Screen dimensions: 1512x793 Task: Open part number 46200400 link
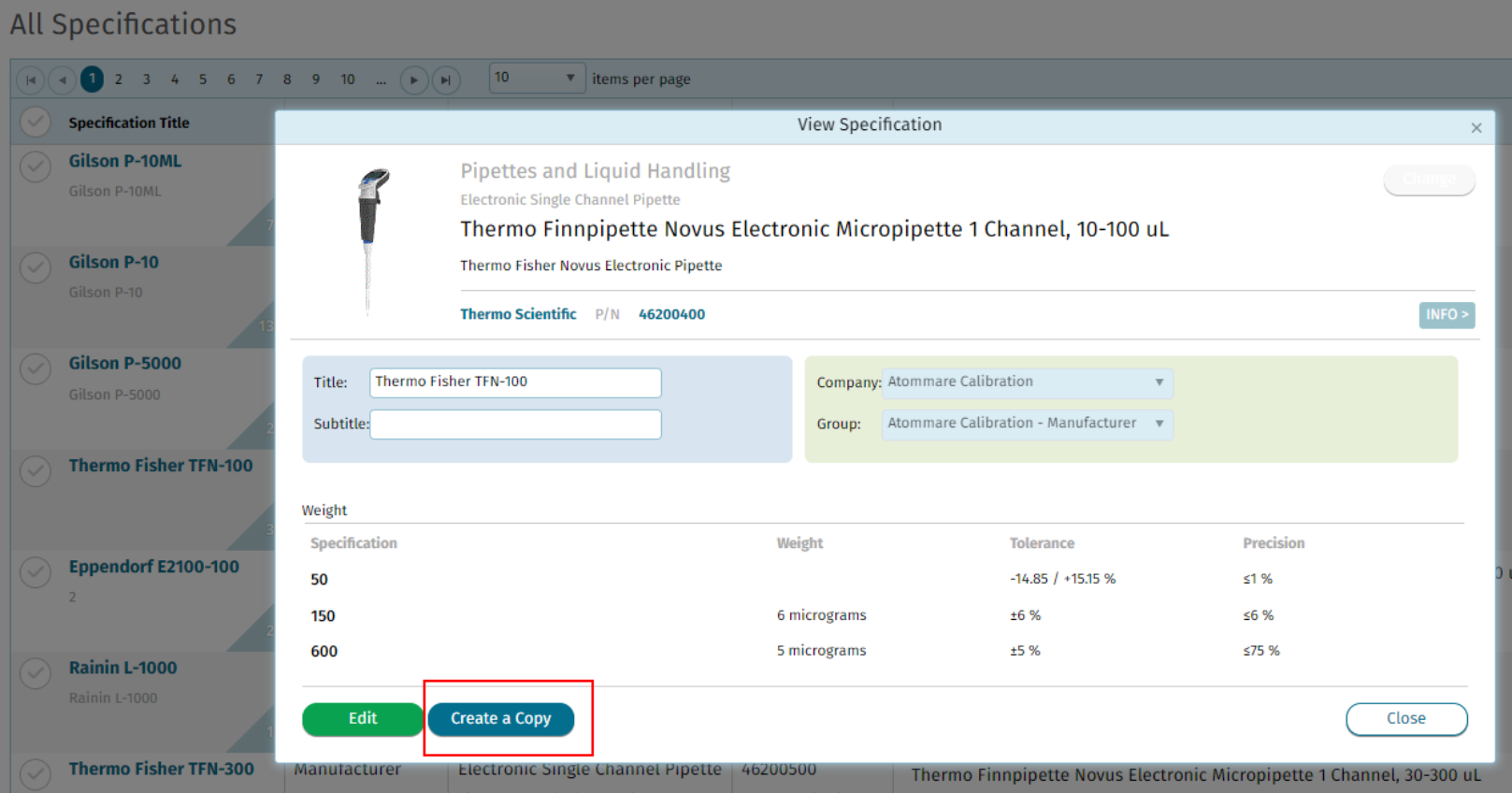pyautogui.click(x=671, y=314)
